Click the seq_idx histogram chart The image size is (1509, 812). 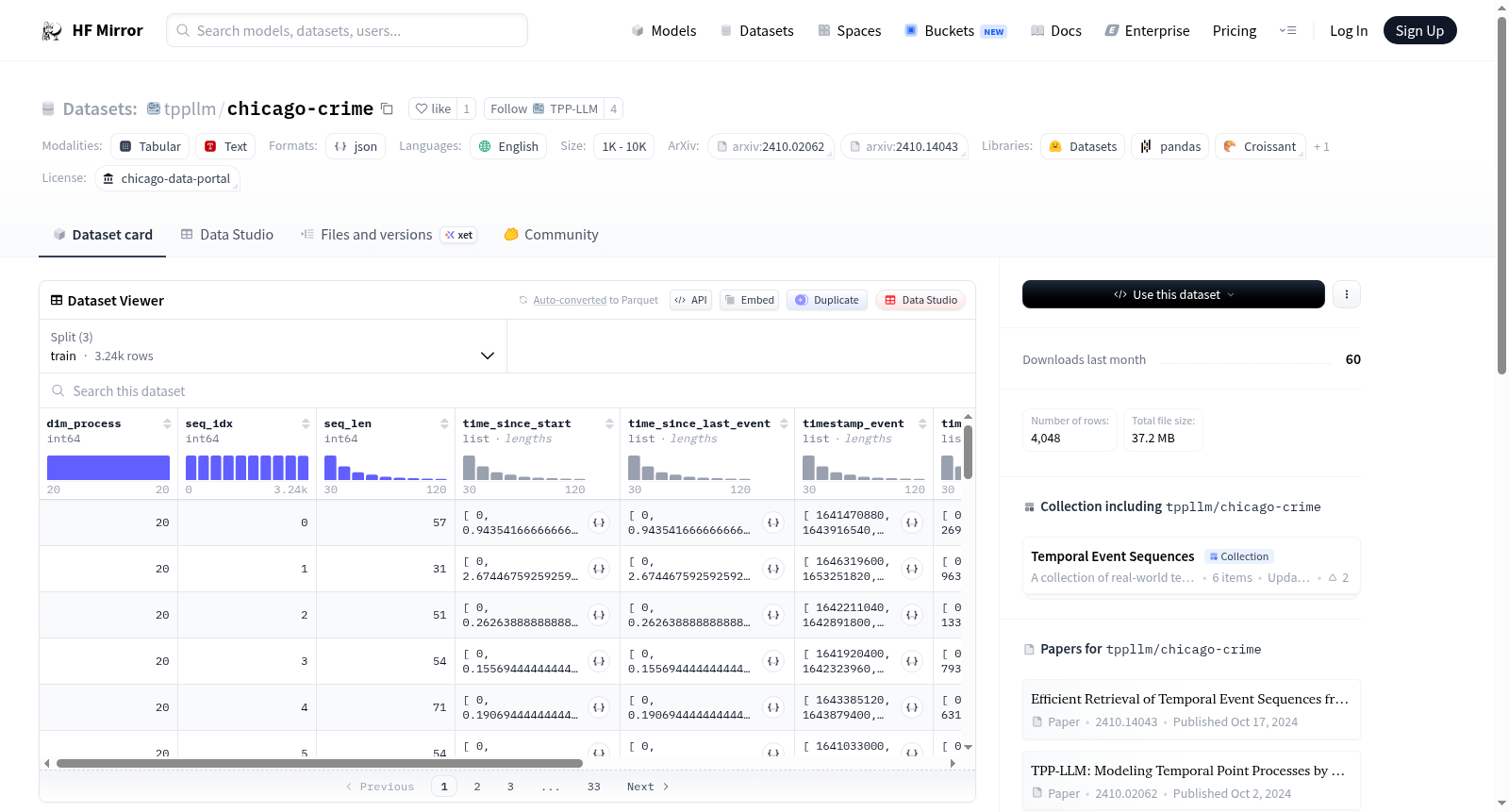tap(247, 468)
